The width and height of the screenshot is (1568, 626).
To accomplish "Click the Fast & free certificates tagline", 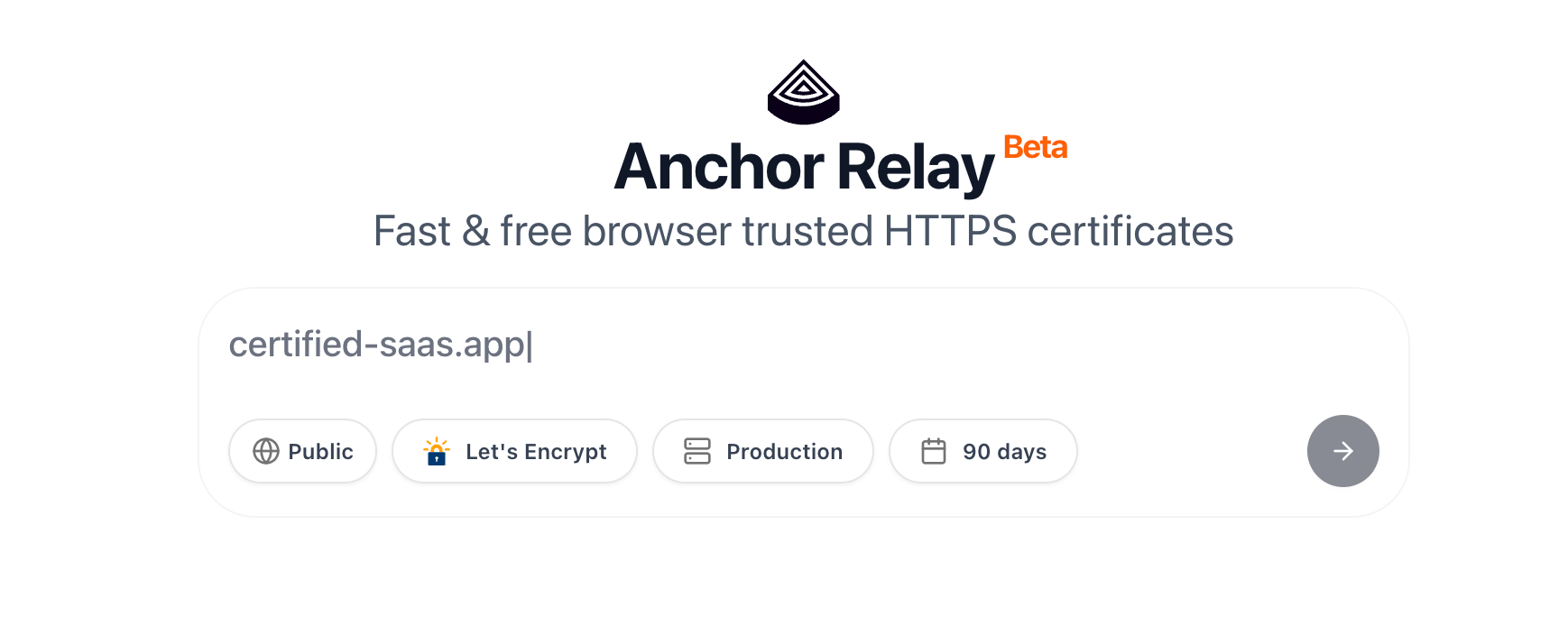I will click(803, 231).
